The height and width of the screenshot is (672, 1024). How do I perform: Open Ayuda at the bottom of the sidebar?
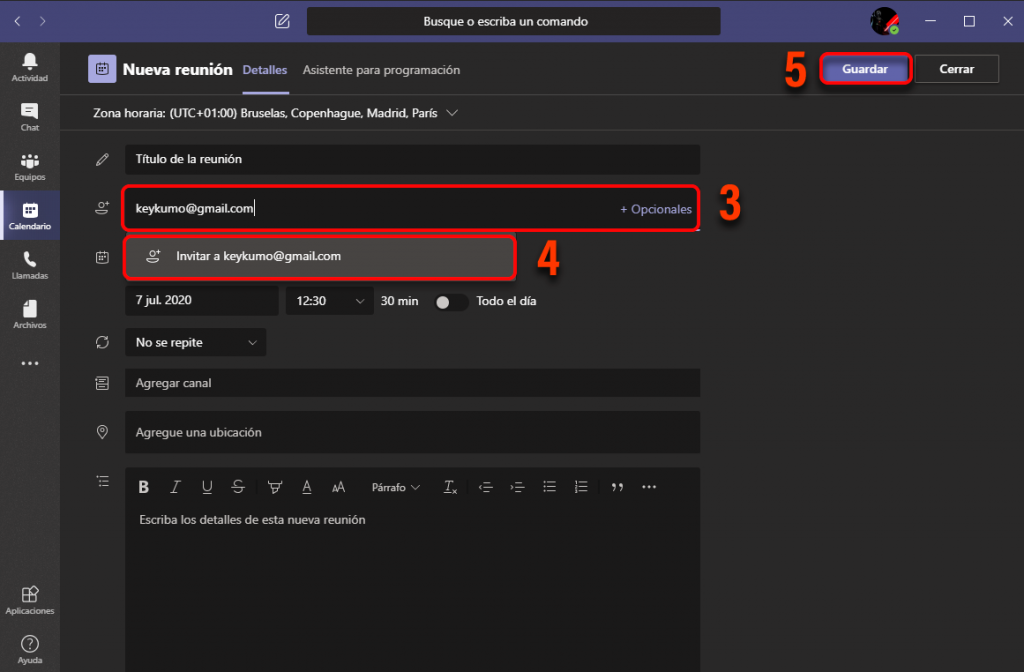tap(30, 648)
